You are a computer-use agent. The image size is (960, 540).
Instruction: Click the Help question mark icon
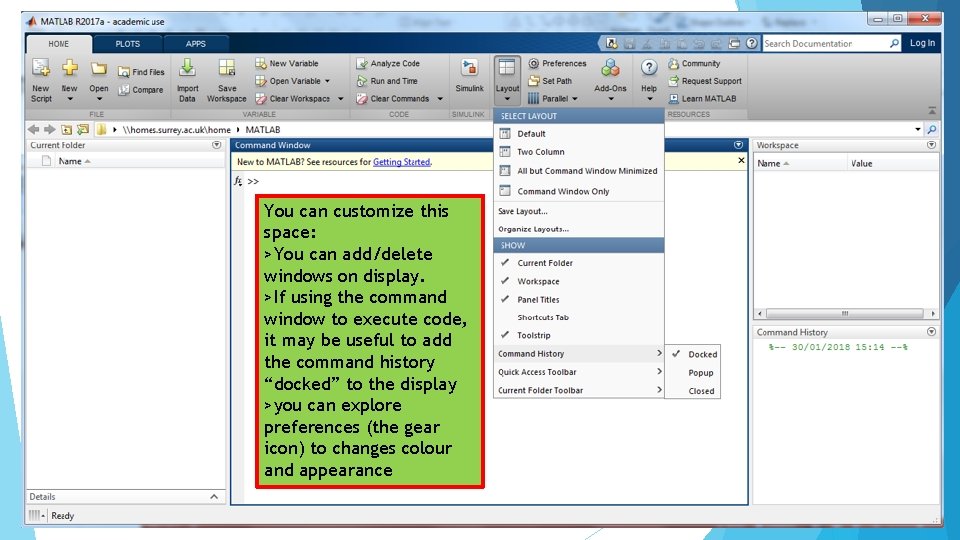click(649, 67)
